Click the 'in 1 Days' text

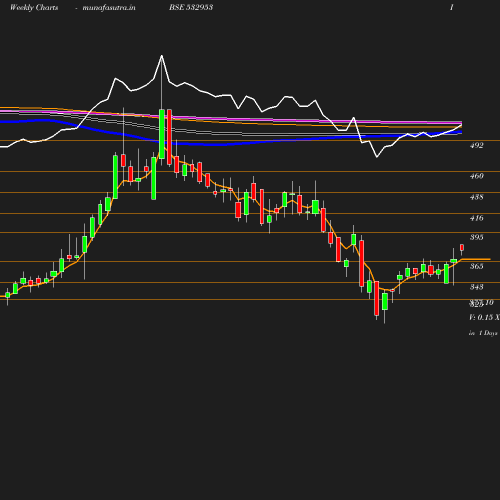tap(483, 333)
